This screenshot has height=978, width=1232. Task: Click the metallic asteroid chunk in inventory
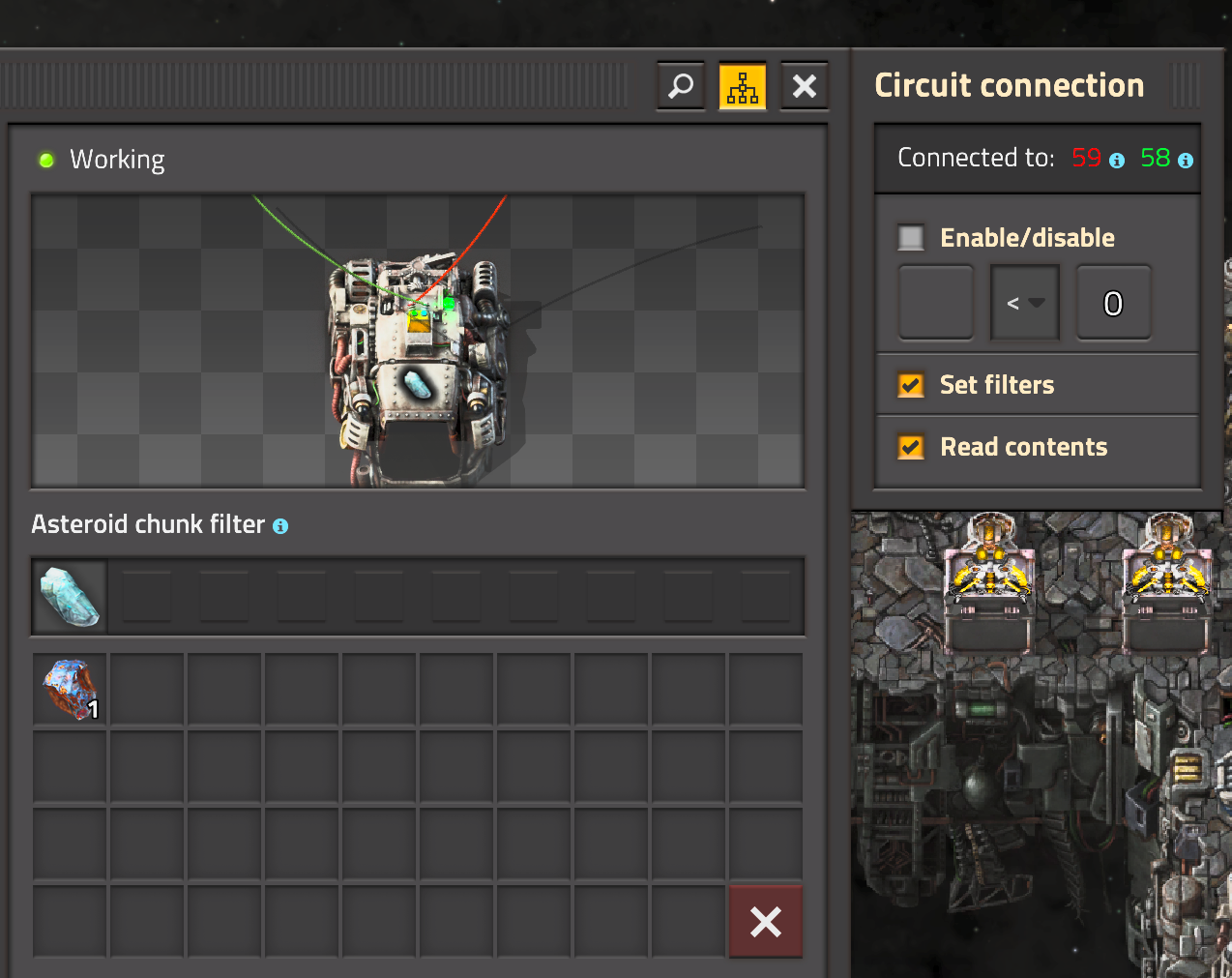(70, 690)
